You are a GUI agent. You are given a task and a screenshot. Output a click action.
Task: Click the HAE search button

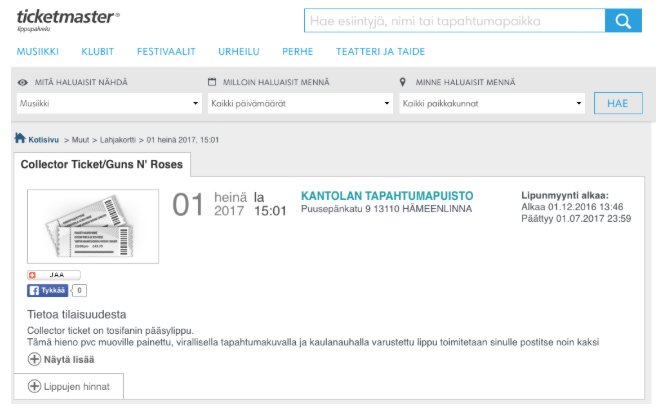(618, 103)
